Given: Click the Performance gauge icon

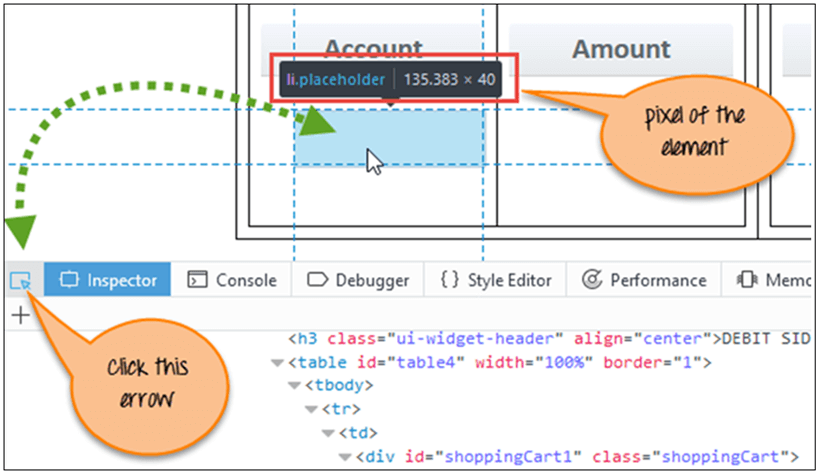Looking at the screenshot, I should [x=592, y=280].
